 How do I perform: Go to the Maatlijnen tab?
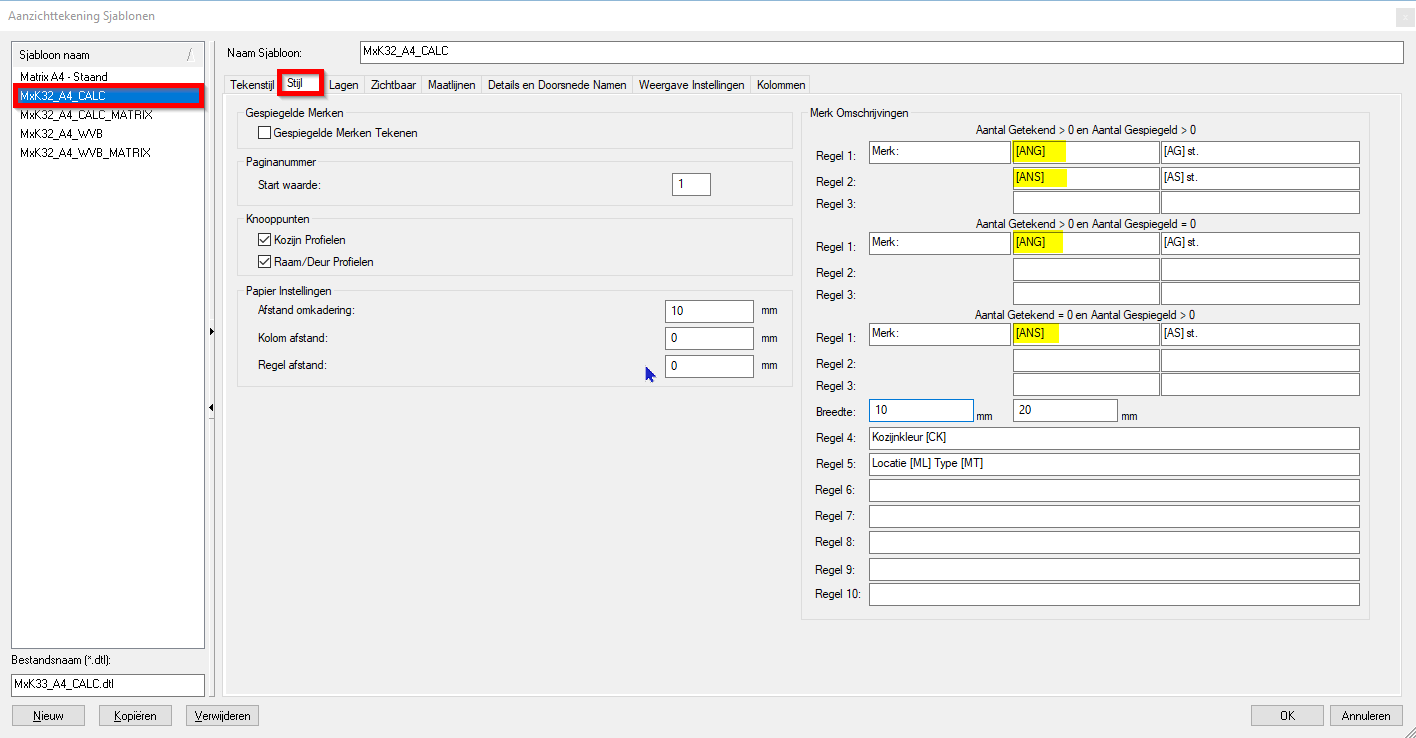(x=452, y=85)
